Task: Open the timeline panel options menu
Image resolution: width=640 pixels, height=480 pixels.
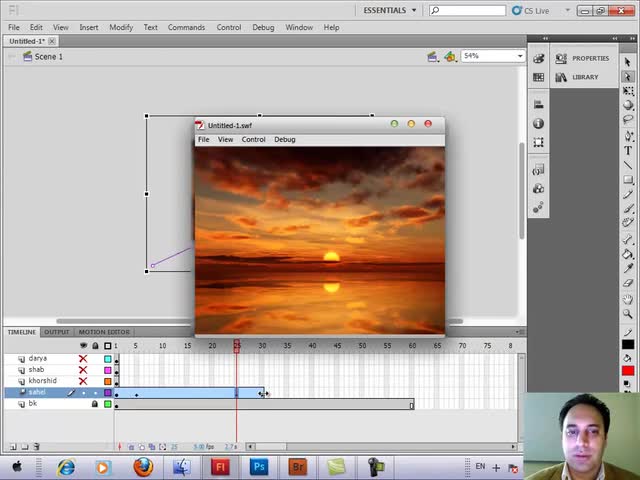Action: 519,332
